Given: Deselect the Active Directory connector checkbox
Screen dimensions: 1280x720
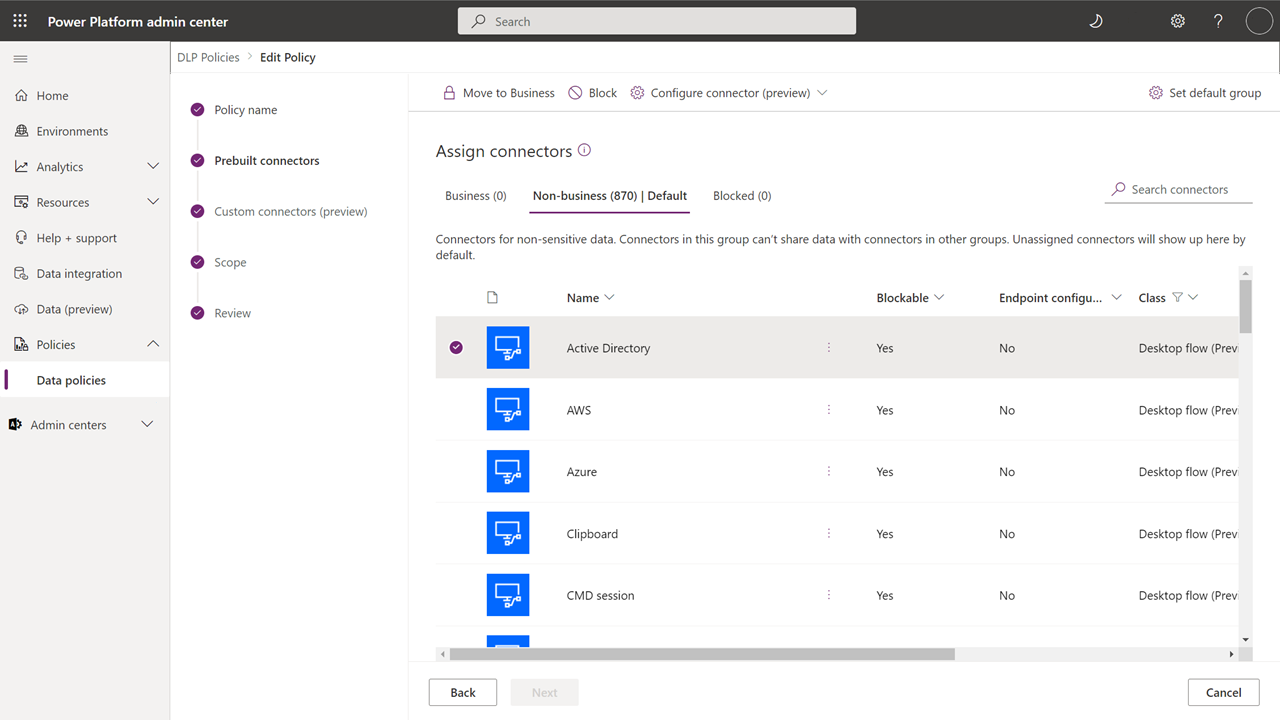Looking at the screenshot, I should [x=456, y=347].
